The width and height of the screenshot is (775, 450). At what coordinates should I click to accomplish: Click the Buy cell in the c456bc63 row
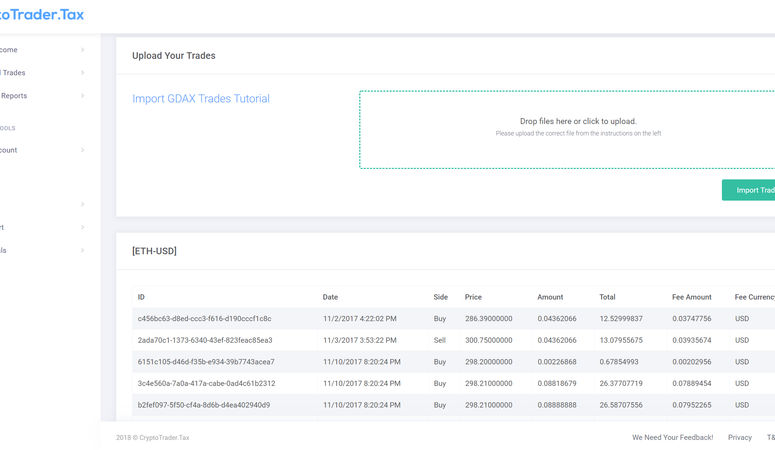click(439, 318)
